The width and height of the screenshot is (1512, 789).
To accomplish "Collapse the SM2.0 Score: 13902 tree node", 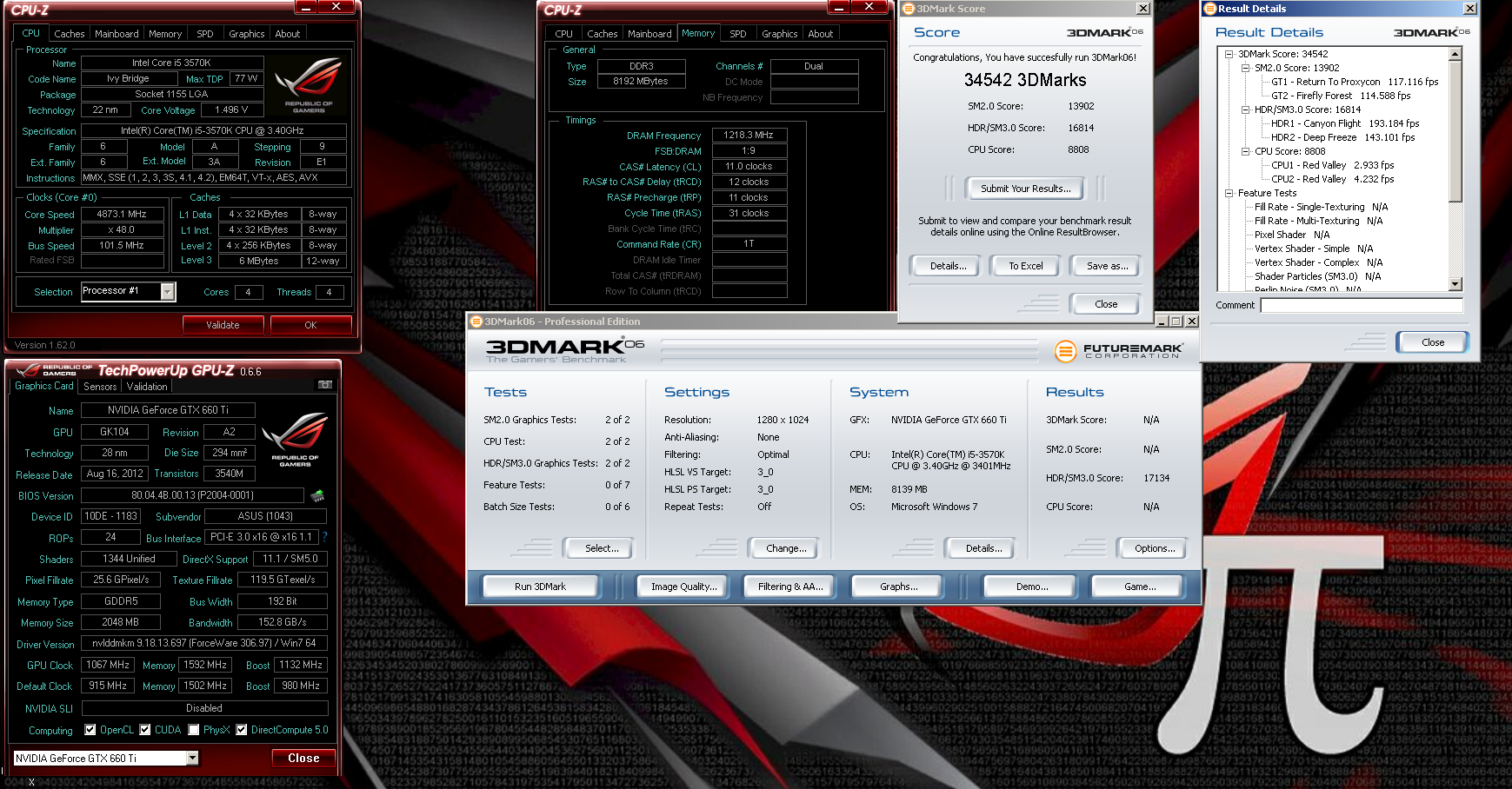I will pos(1246,68).
